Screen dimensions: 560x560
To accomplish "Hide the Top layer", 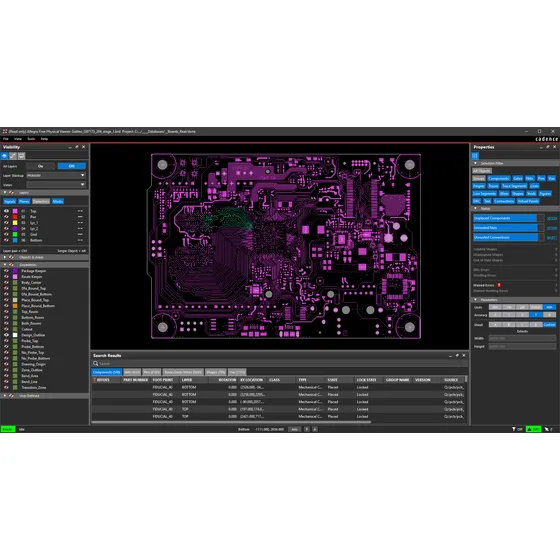I will tap(6, 211).
